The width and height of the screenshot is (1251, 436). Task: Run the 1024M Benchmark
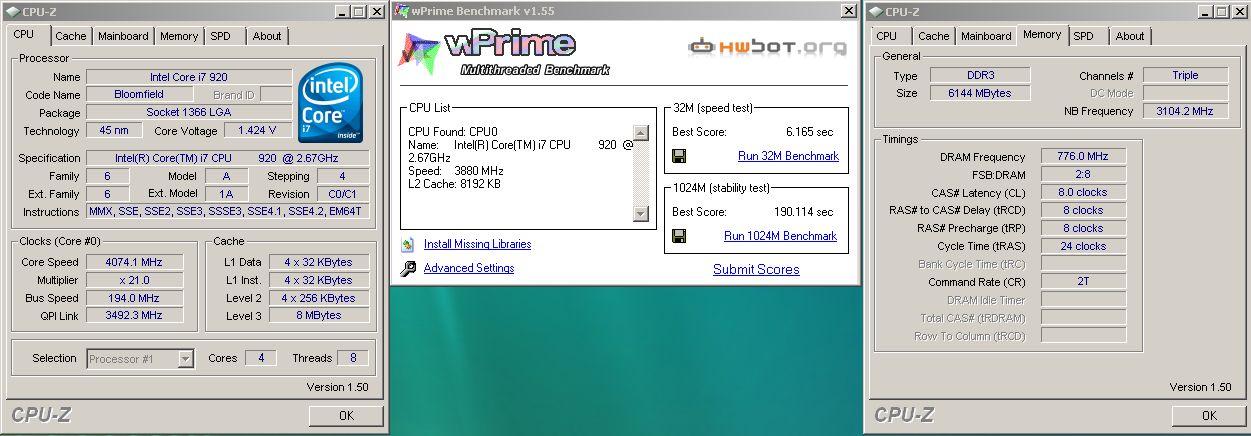pyautogui.click(x=780, y=236)
